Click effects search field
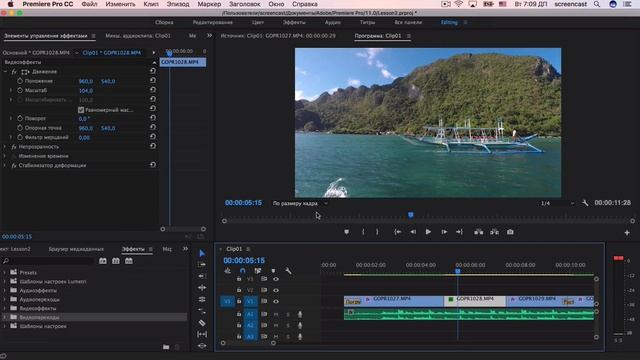Viewport: 640px width, 360px height. [49, 261]
